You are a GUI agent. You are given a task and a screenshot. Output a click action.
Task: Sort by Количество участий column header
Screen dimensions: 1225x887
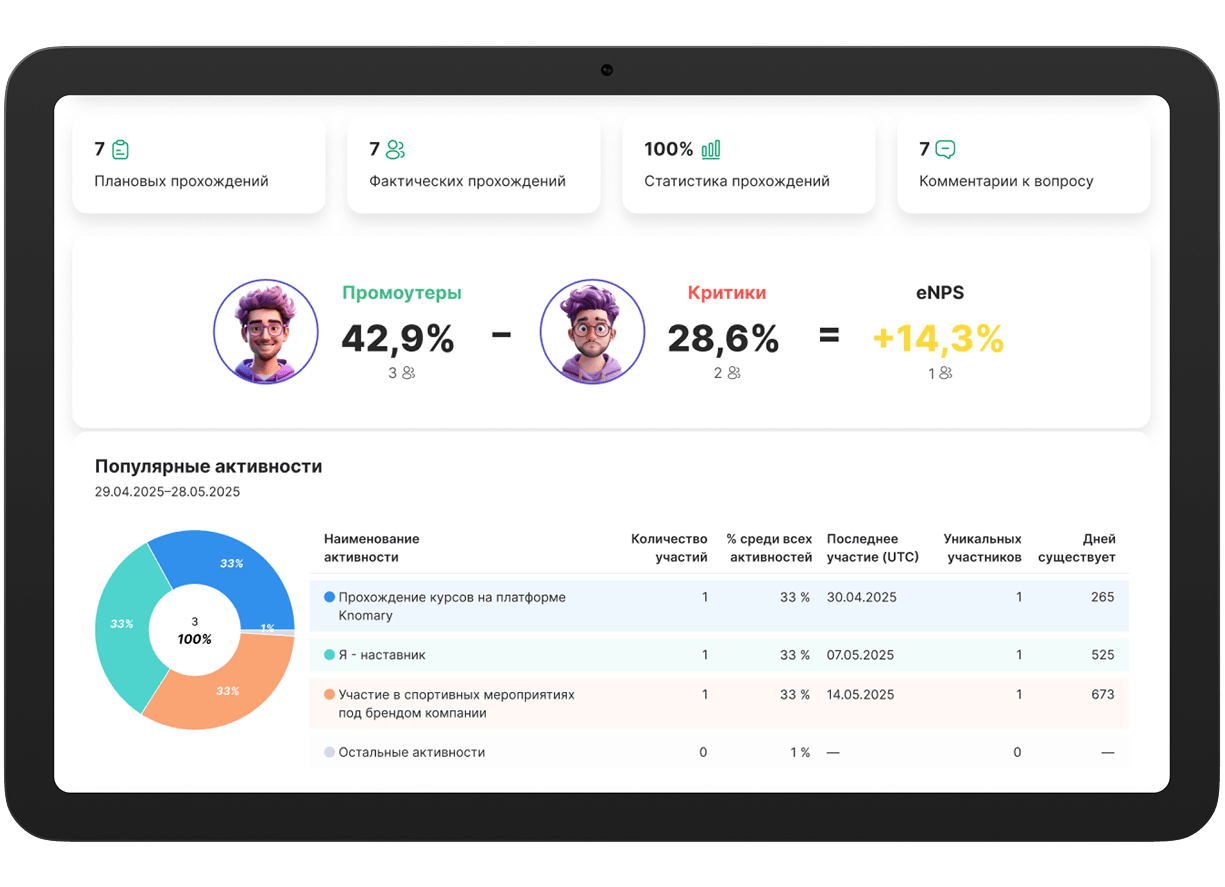tap(669, 548)
